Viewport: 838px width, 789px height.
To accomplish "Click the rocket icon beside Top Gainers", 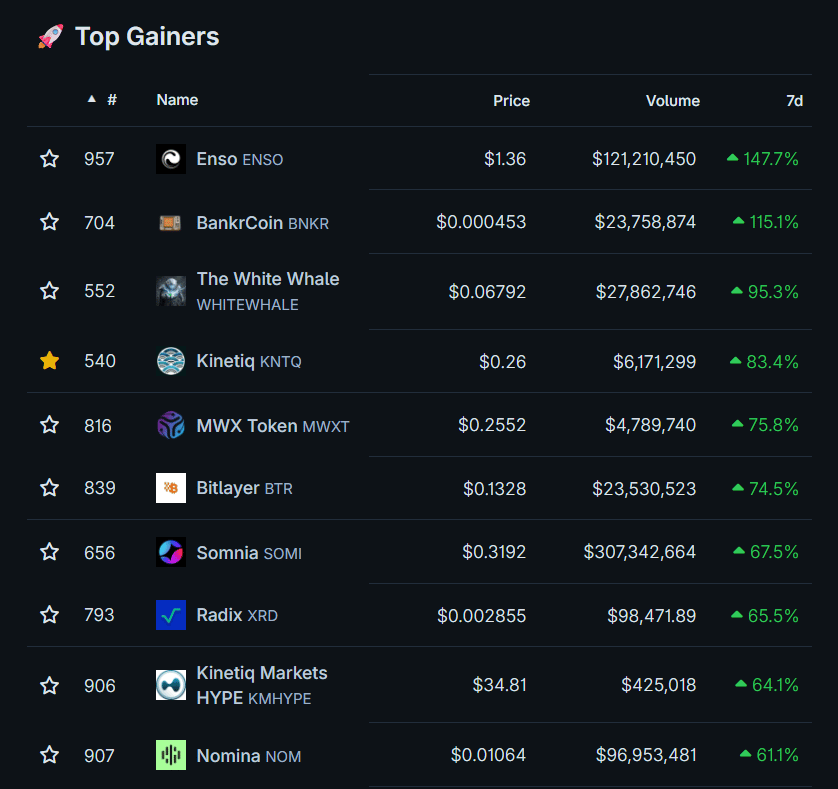I will (51, 36).
